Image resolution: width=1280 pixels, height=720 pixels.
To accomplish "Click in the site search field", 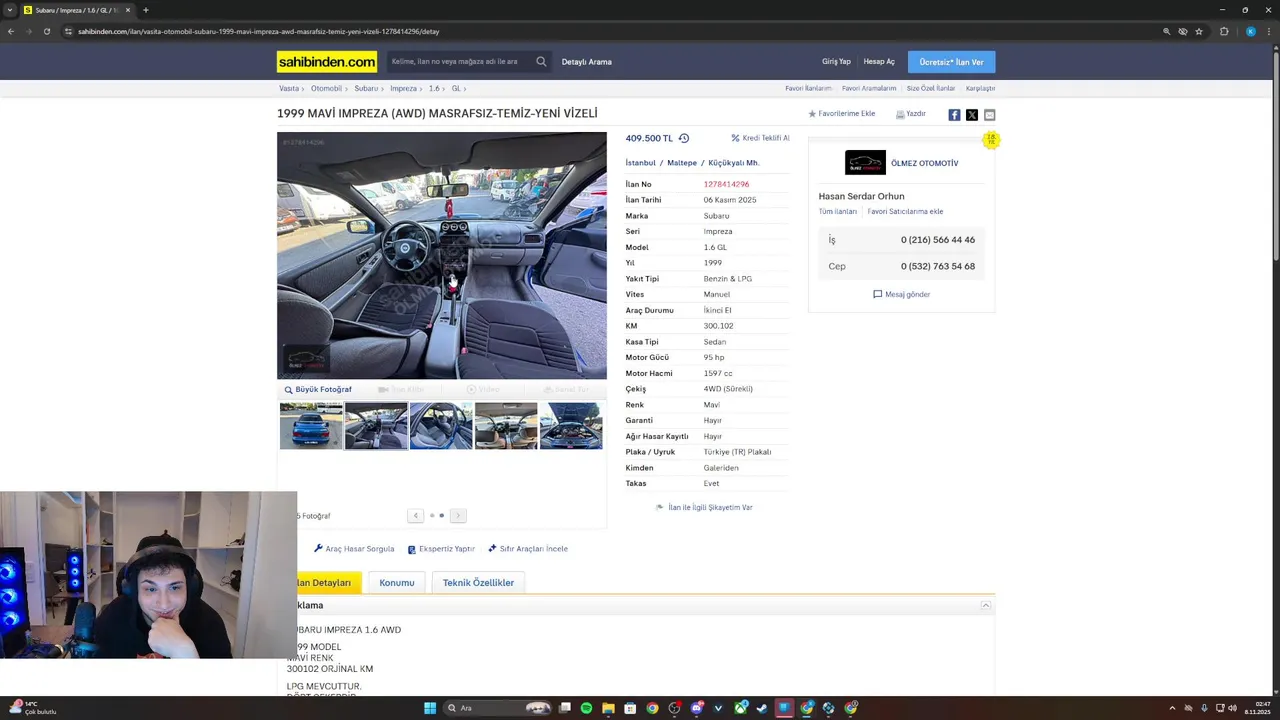I will pos(460,62).
